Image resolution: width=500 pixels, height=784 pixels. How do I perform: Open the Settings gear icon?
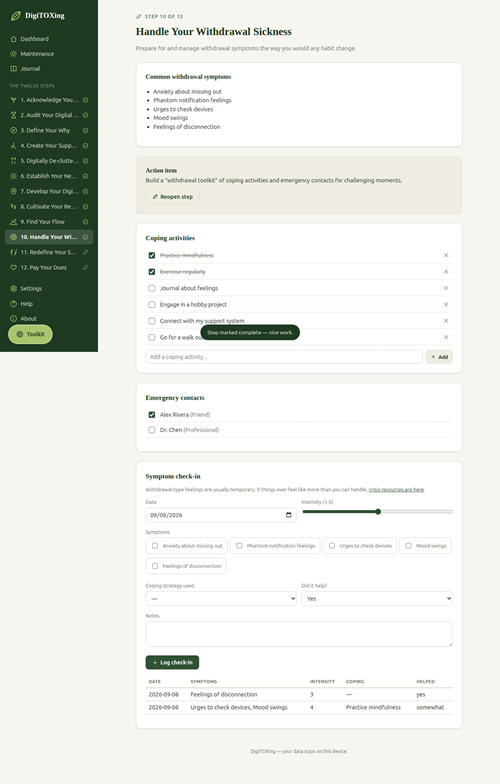pos(14,288)
